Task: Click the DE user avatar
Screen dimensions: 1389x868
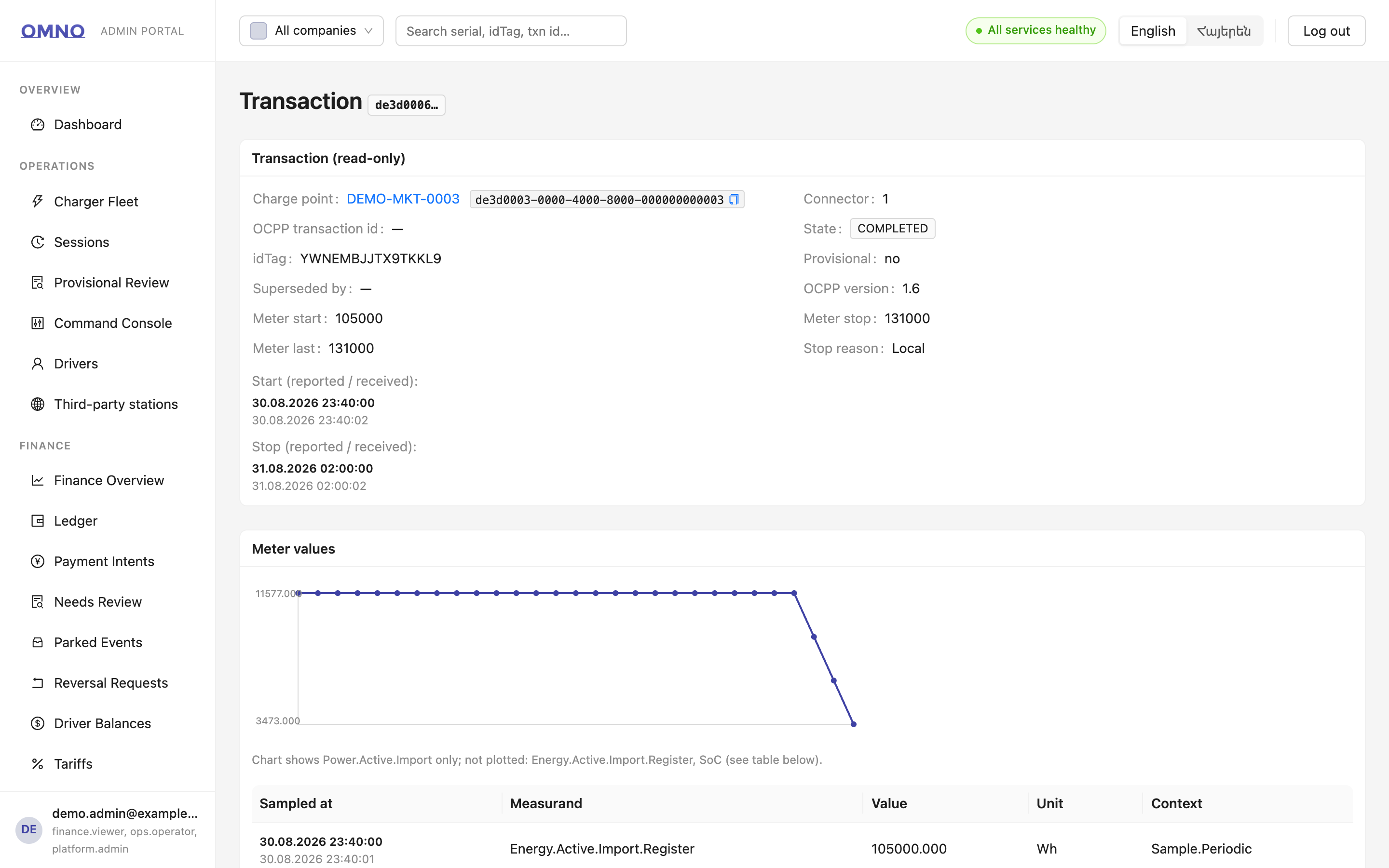Action: [29, 829]
